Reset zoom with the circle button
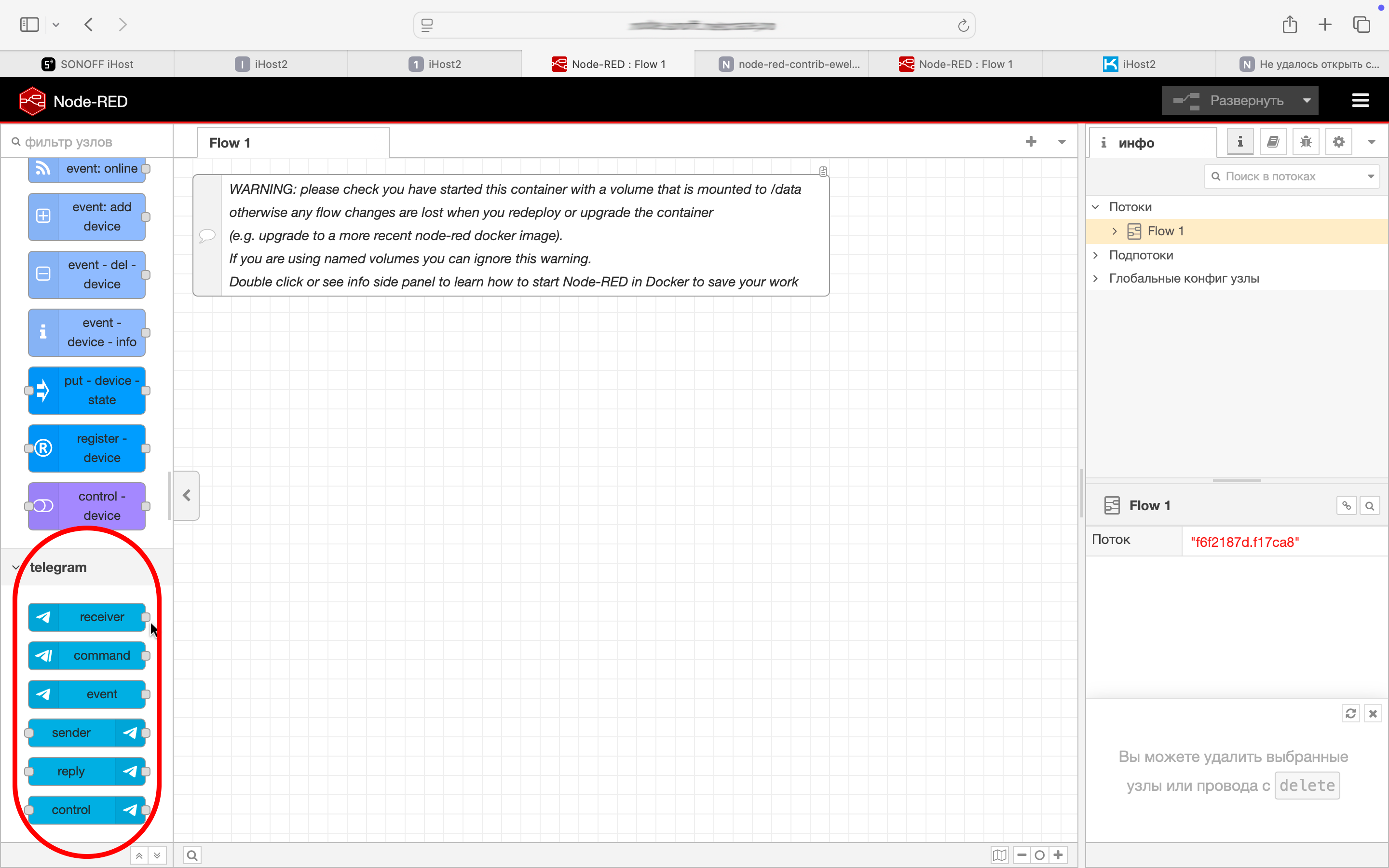 (1039, 855)
